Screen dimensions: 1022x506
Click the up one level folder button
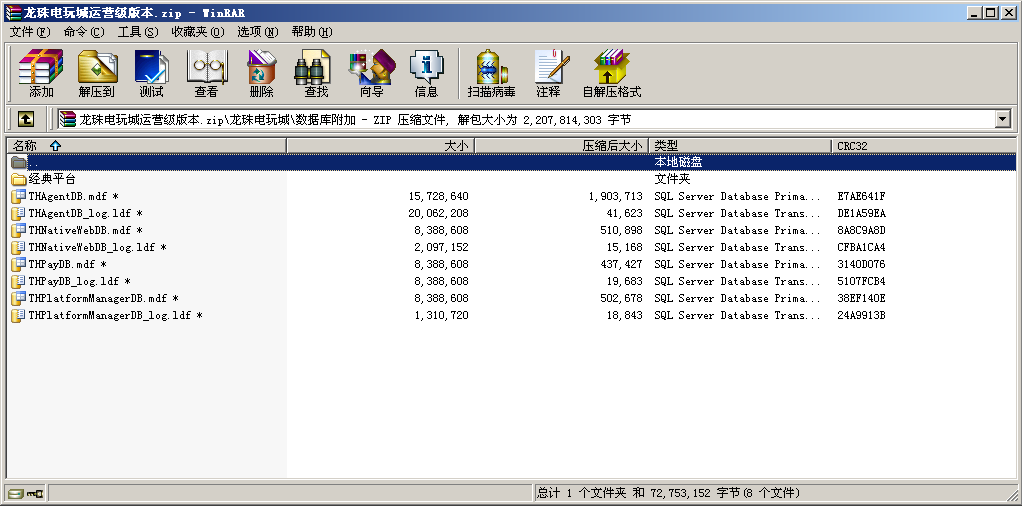pos(25,119)
